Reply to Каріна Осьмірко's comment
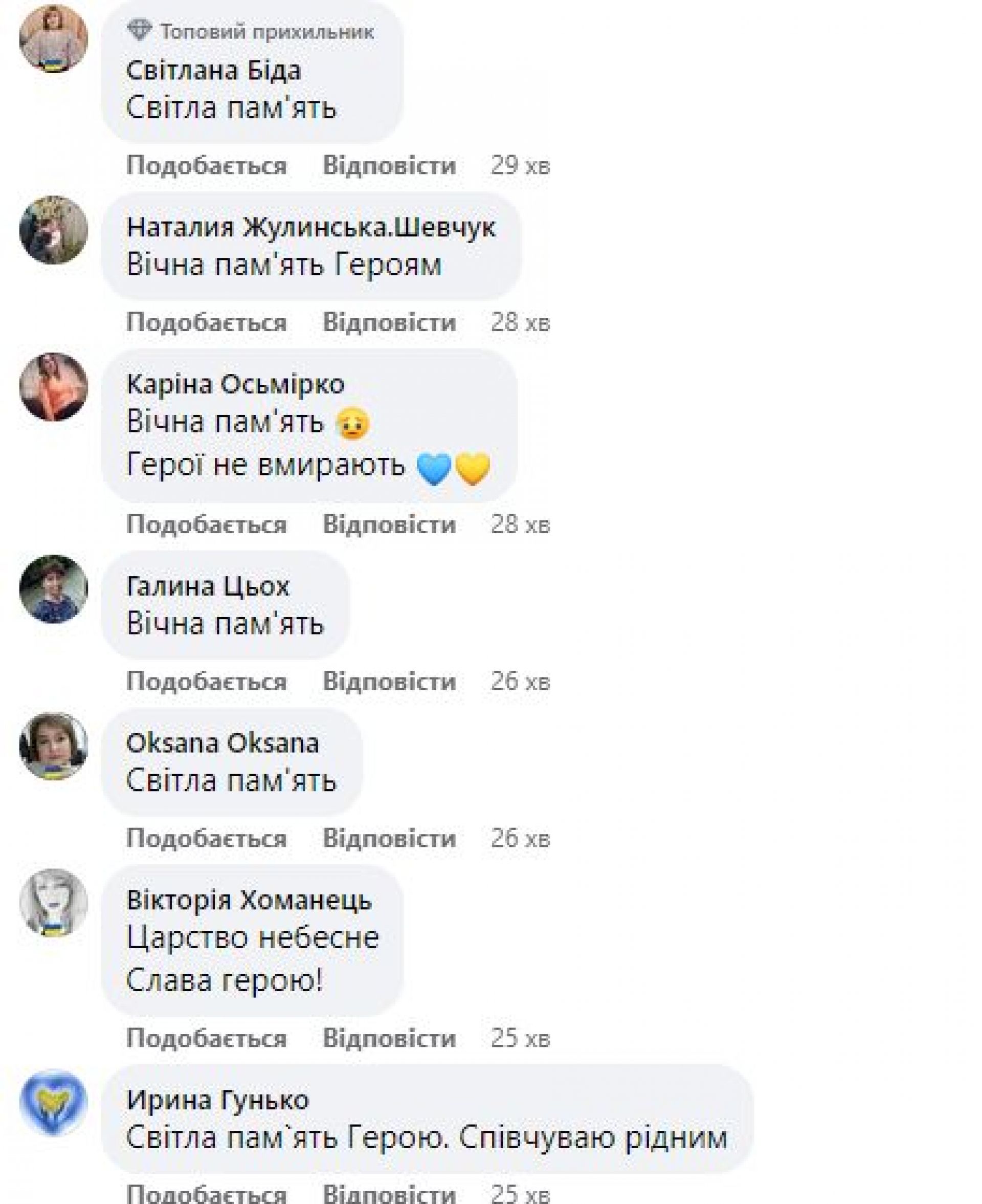The image size is (982, 1204). click(389, 524)
